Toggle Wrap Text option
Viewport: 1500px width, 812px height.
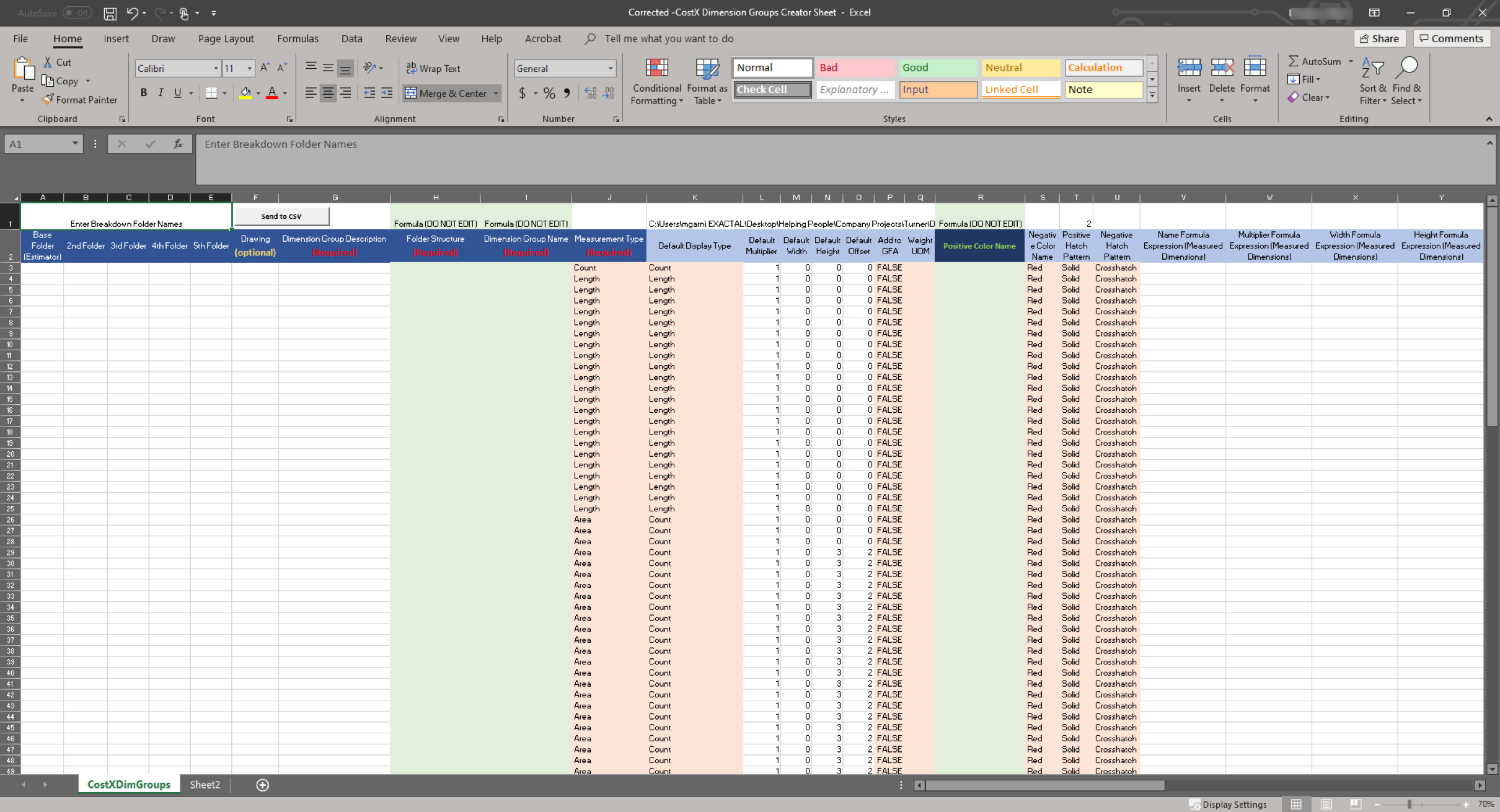coord(433,68)
